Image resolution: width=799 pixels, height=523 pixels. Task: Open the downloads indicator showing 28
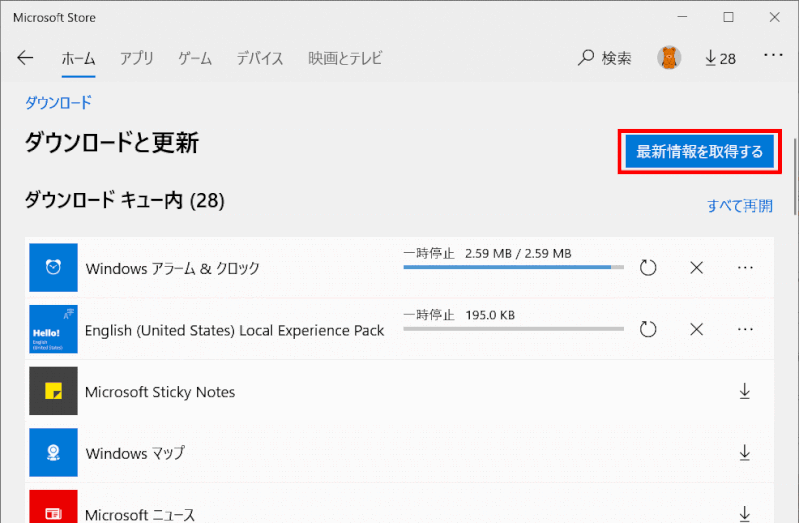click(720, 58)
